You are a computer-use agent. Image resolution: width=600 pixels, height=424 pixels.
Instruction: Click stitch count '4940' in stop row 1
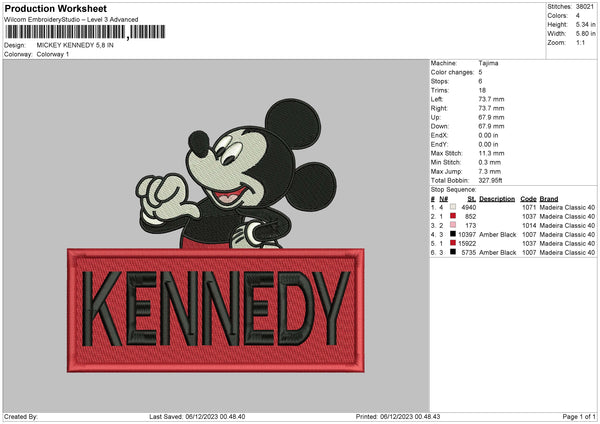pos(469,207)
